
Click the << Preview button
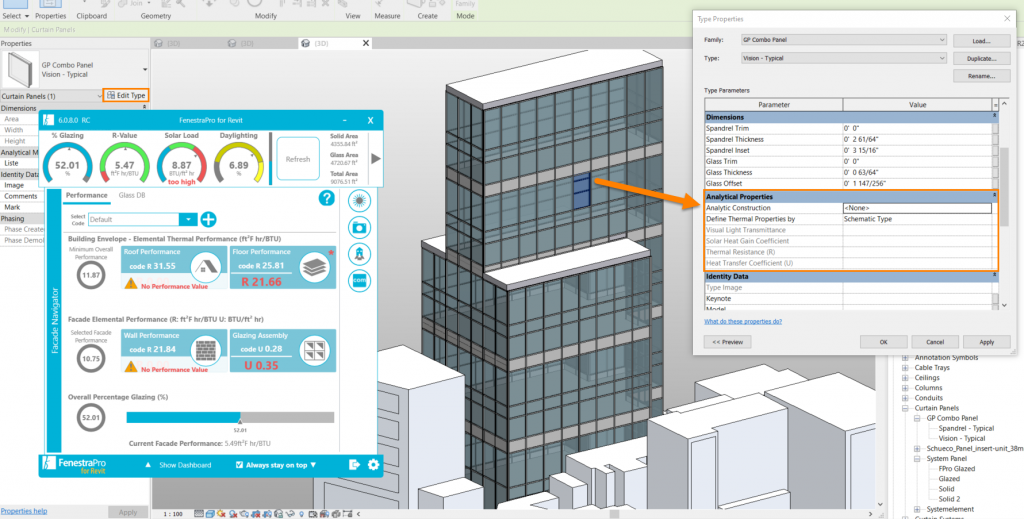[728, 341]
